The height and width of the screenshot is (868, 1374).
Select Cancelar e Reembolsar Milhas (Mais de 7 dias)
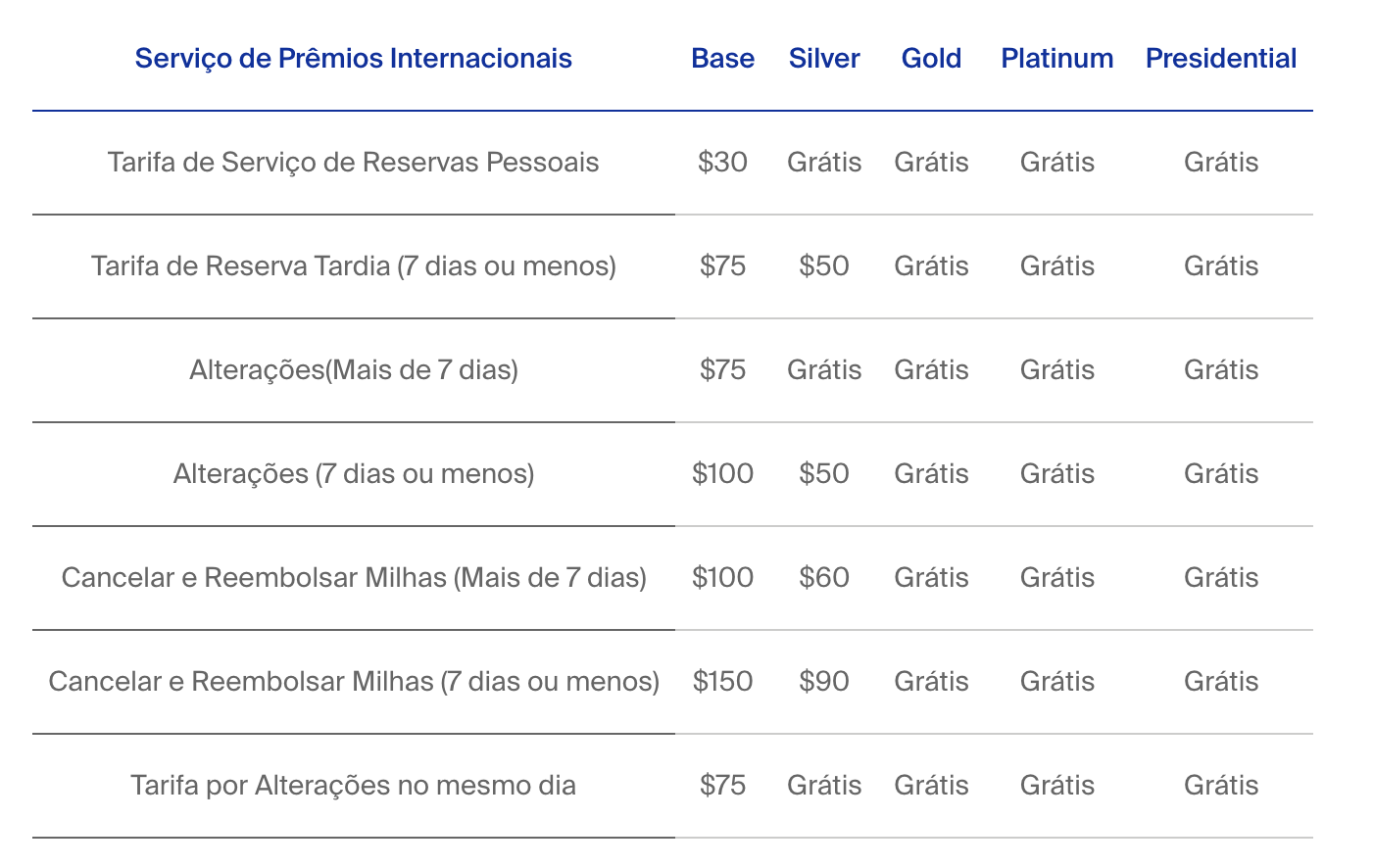point(353,578)
